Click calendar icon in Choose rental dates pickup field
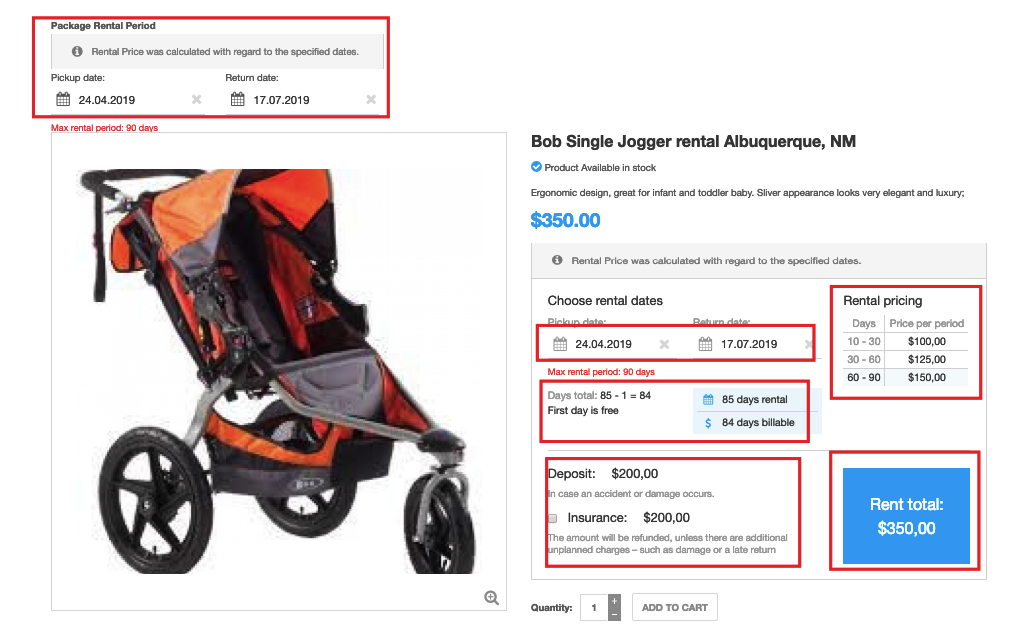The width and height of the screenshot is (1015, 639). [x=560, y=344]
